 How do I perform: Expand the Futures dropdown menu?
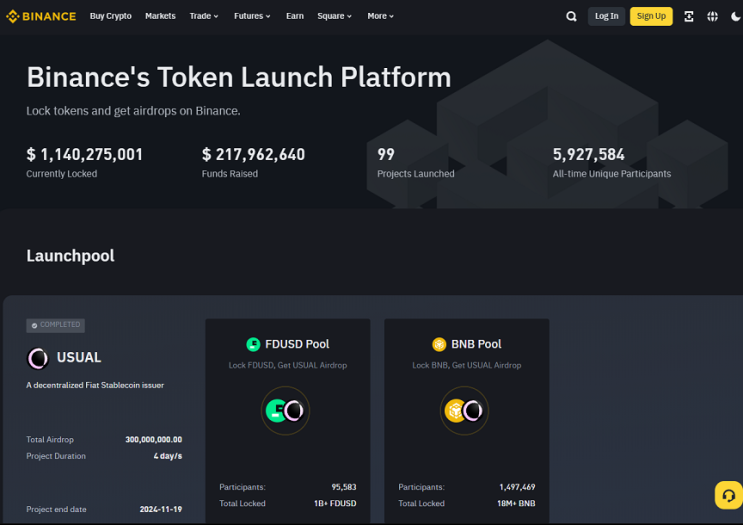[x=252, y=16]
